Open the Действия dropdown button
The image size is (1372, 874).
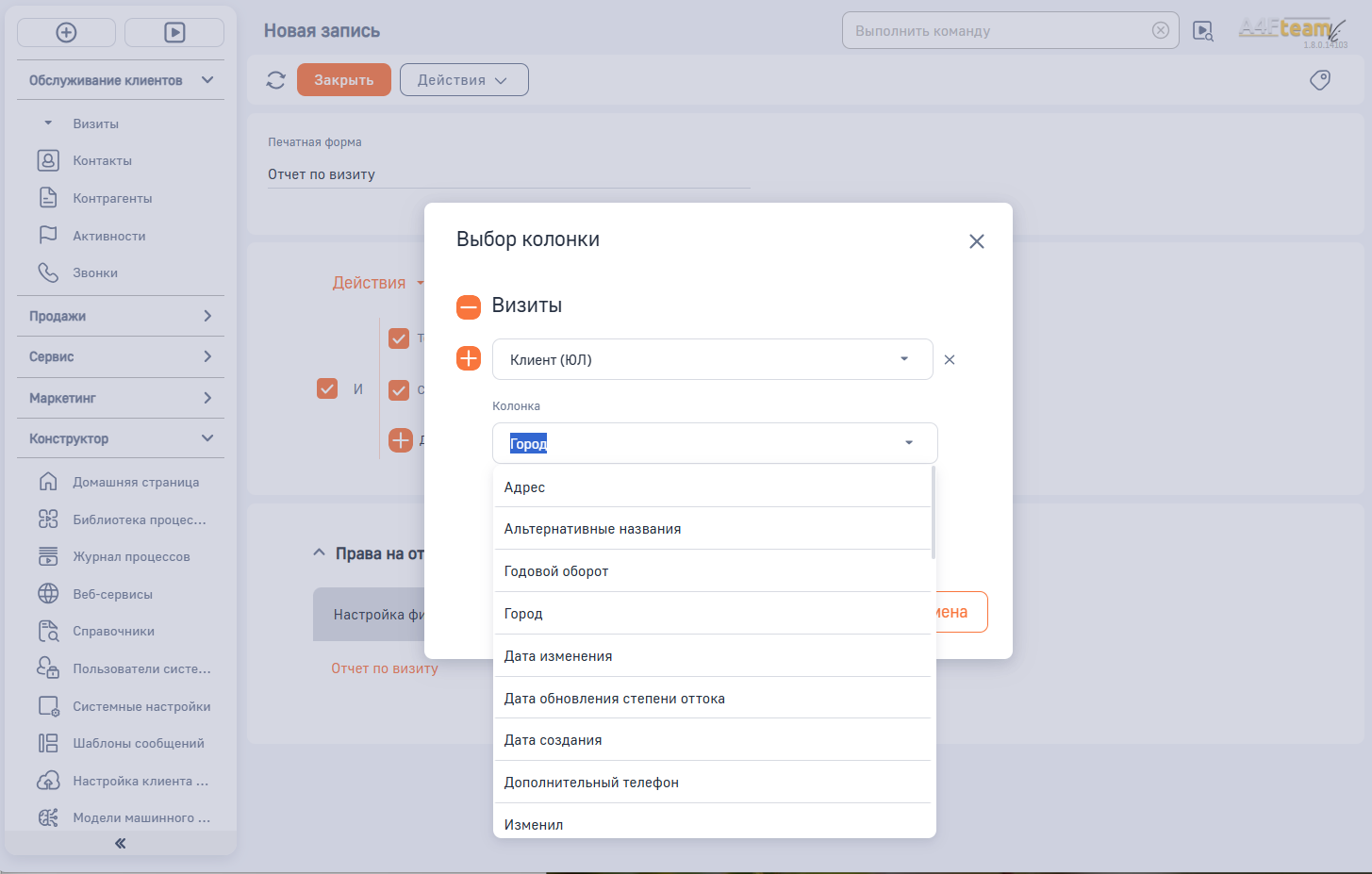463,80
